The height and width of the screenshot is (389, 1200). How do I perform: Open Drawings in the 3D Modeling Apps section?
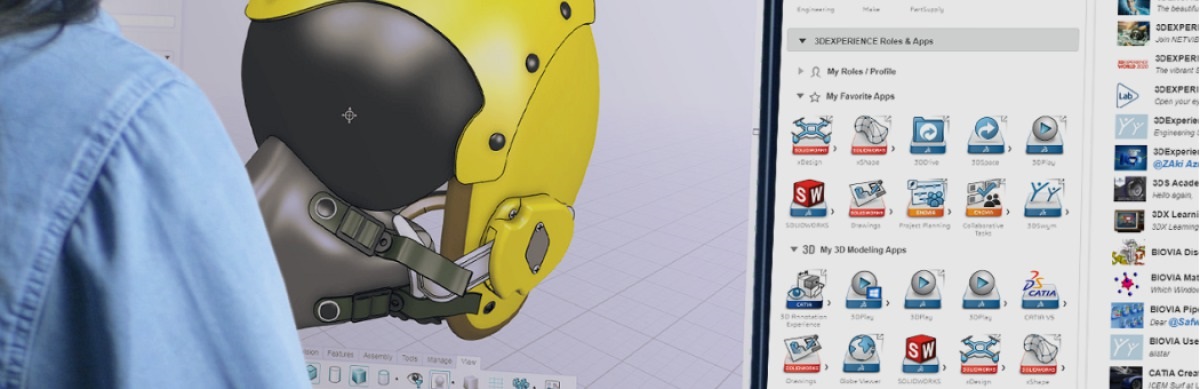pyautogui.click(x=803, y=354)
